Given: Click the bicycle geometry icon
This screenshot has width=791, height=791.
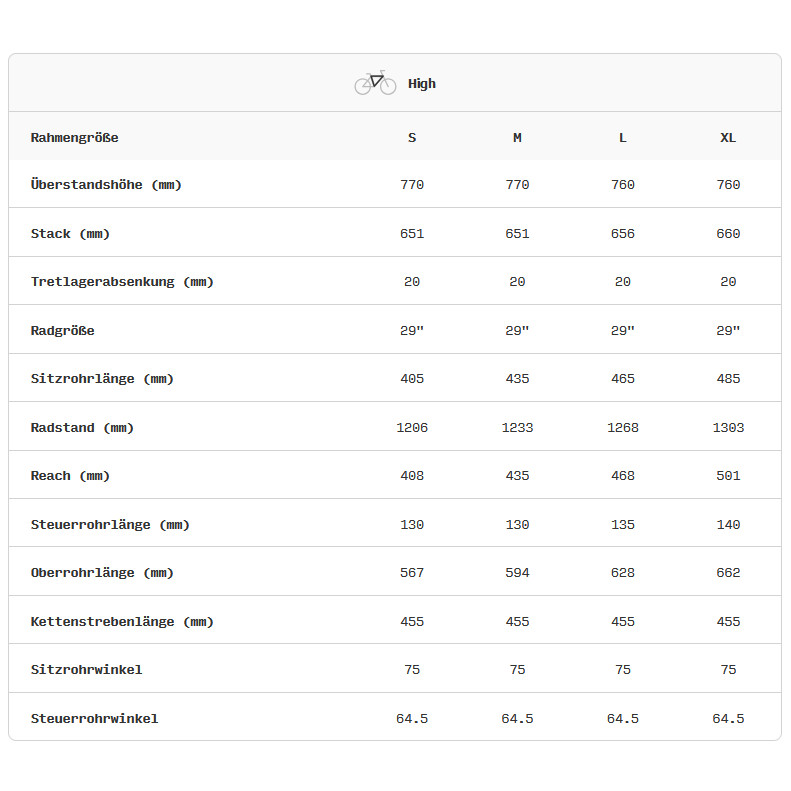Looking at the screenshot, I should point(375,83).
